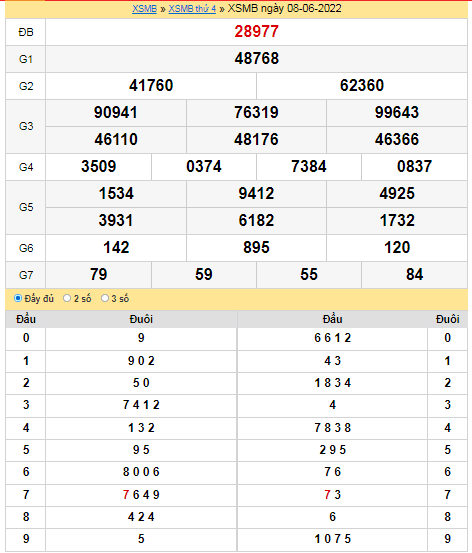This screenshot has height=553, width=472.
Task: Click the ĐB row label
Action: pos(26,32)
